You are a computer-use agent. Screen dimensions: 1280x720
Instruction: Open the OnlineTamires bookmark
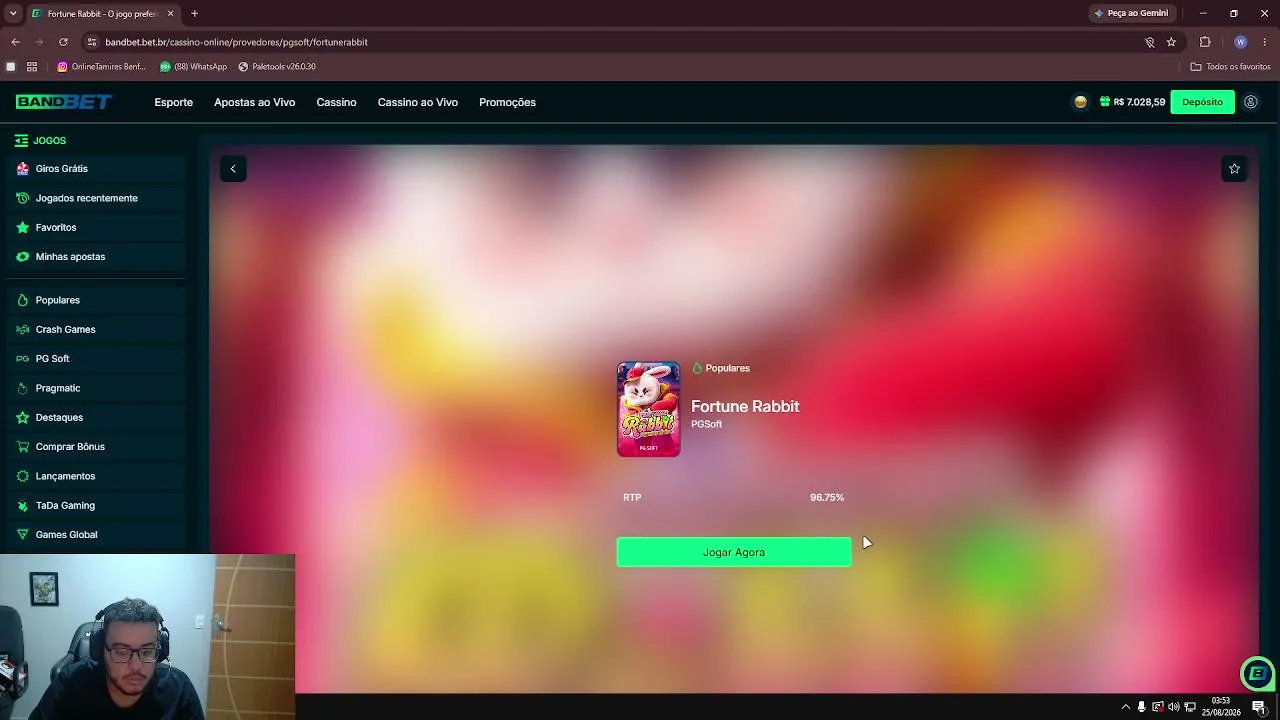pos(102,67)
